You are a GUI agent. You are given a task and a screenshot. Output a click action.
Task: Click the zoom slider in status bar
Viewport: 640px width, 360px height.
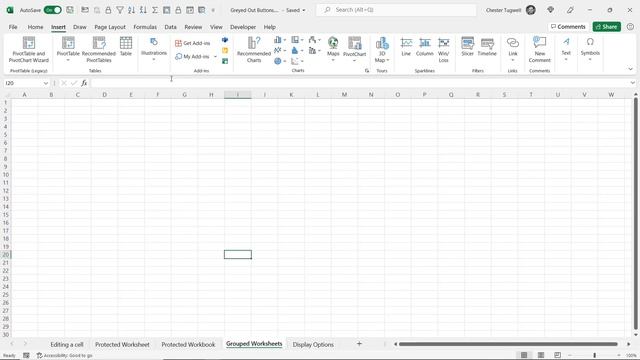594,355
